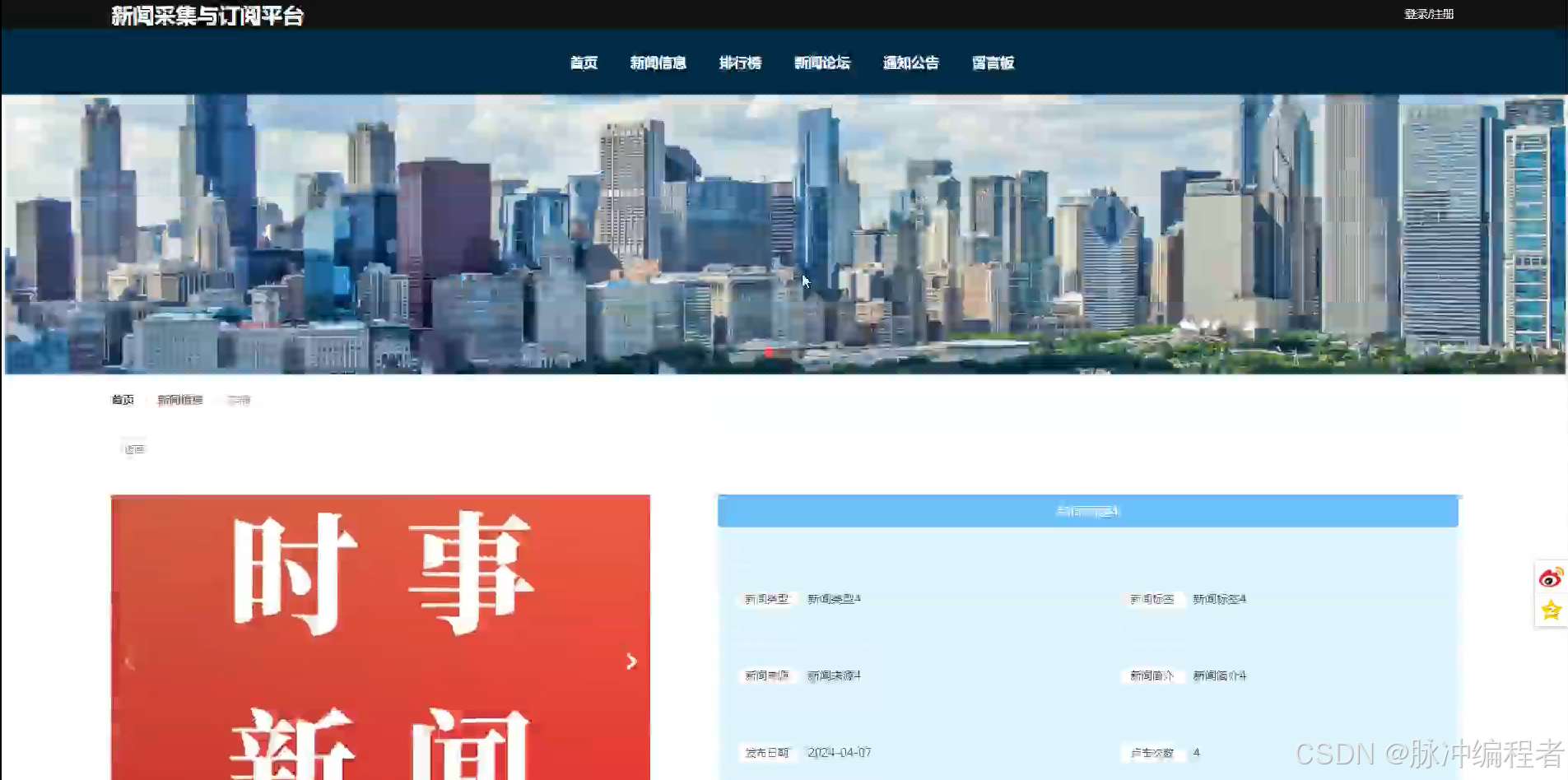Go to 新闻信息 in the breadcrumb
Viewport: 1568px width, 780px height.
[180, 400]
